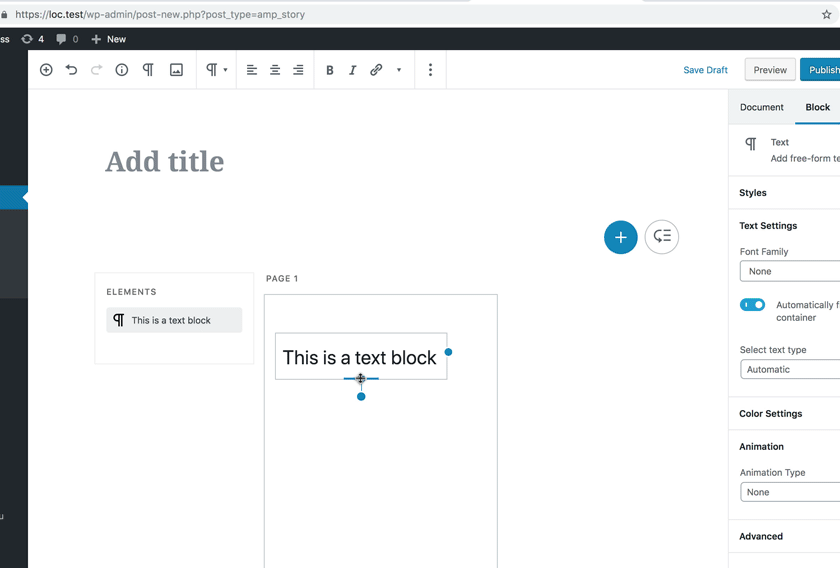The image size is (840, 568).
Task: Click the blue rotation handle dot right of text block
Action: point(448,352)
